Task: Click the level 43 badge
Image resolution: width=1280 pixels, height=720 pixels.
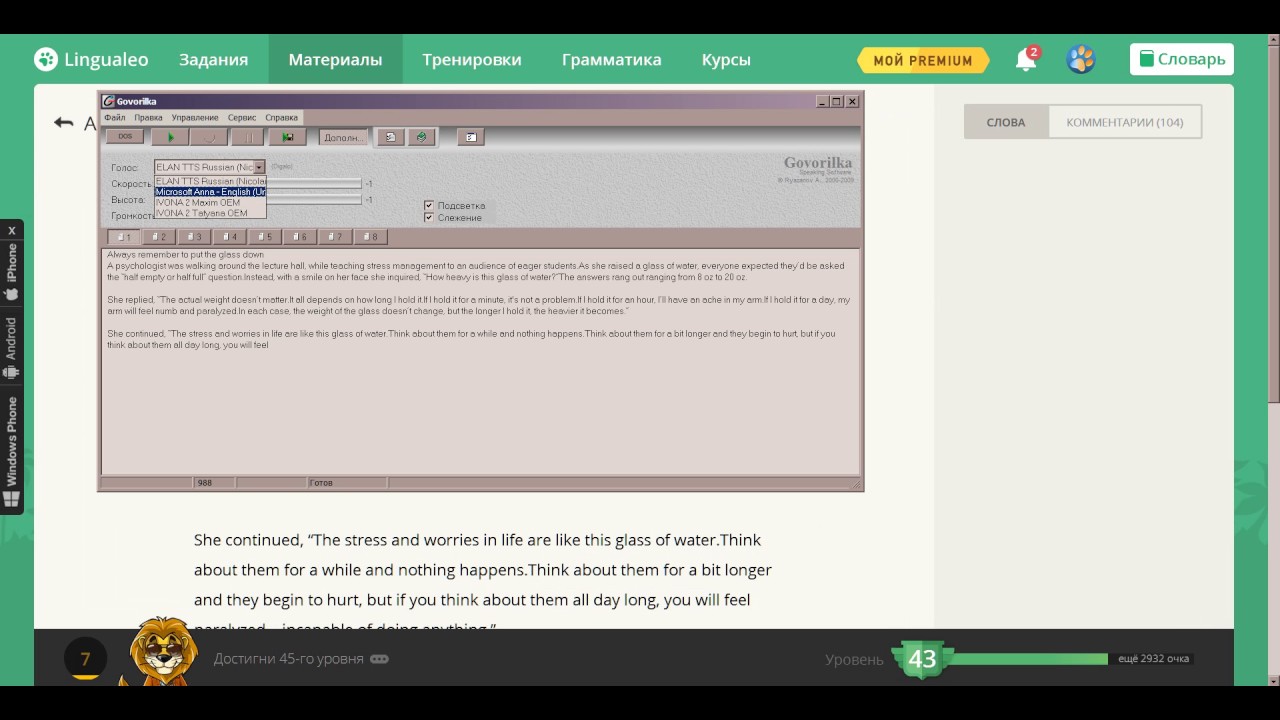Action: [x=922, y=659]
